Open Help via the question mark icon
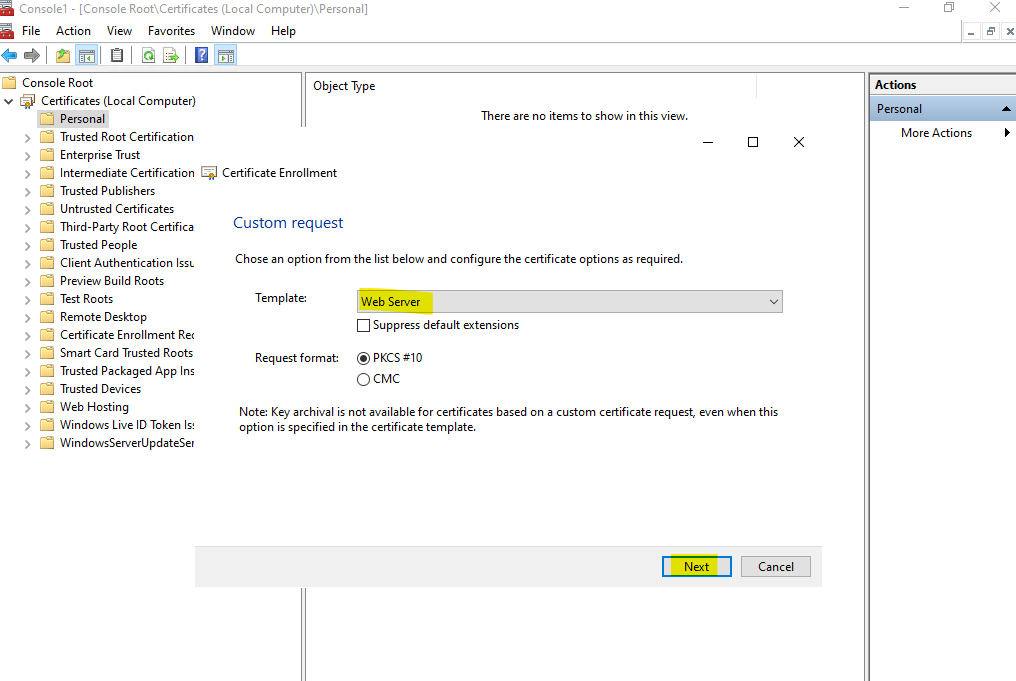1016x681 pixels. (202, 56)
